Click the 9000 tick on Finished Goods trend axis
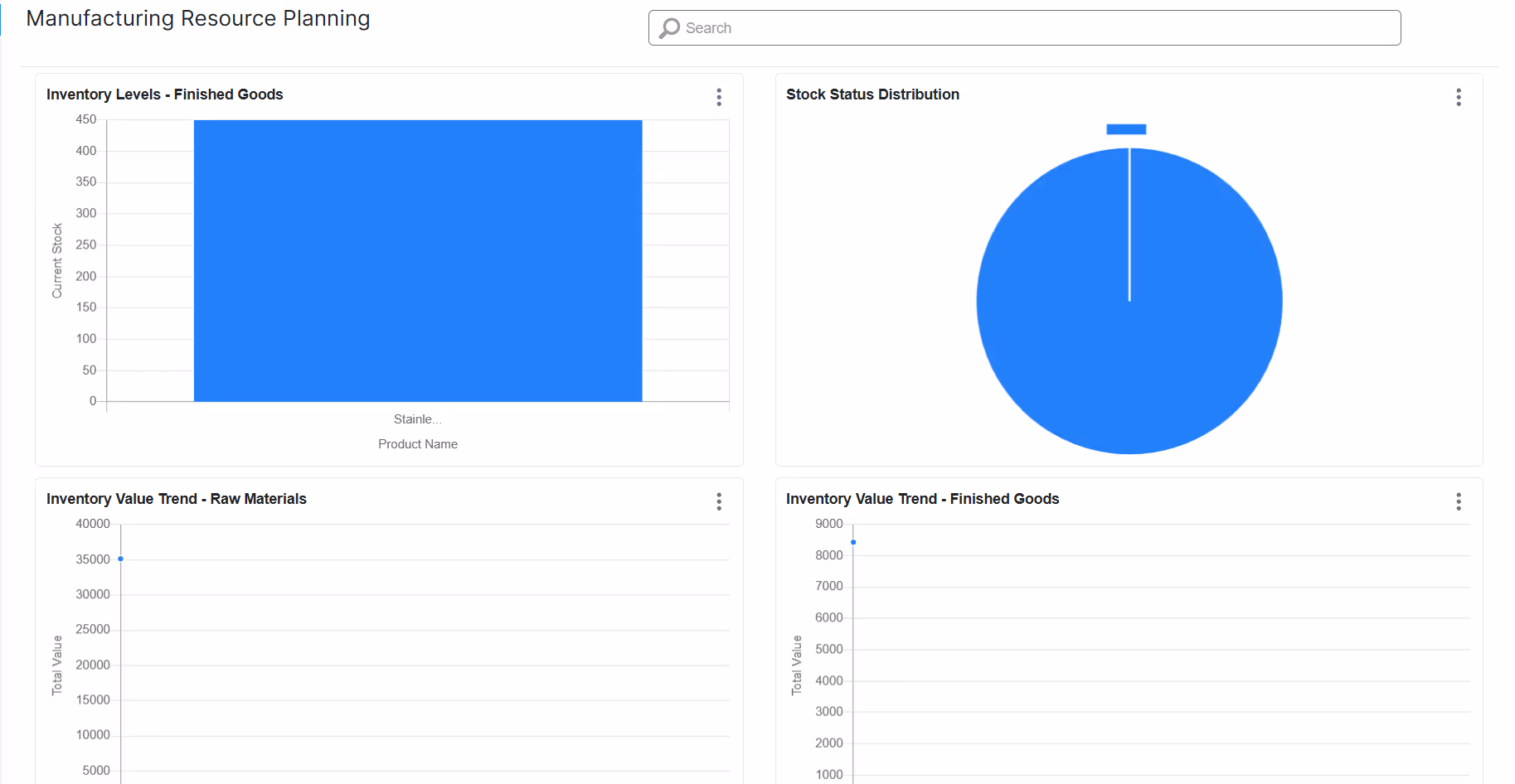 829,524
